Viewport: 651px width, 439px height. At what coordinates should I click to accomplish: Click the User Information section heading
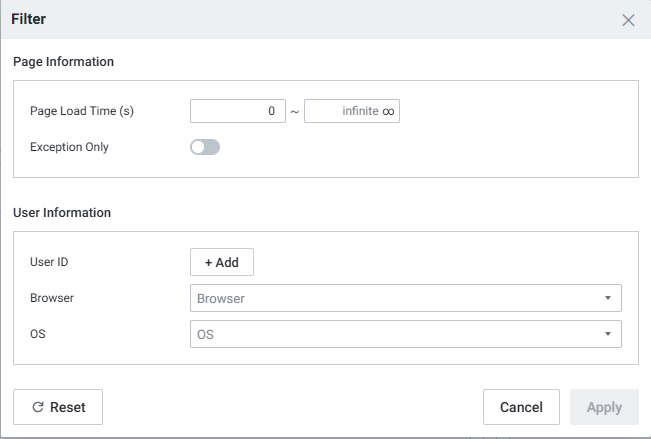coord(62,213)
